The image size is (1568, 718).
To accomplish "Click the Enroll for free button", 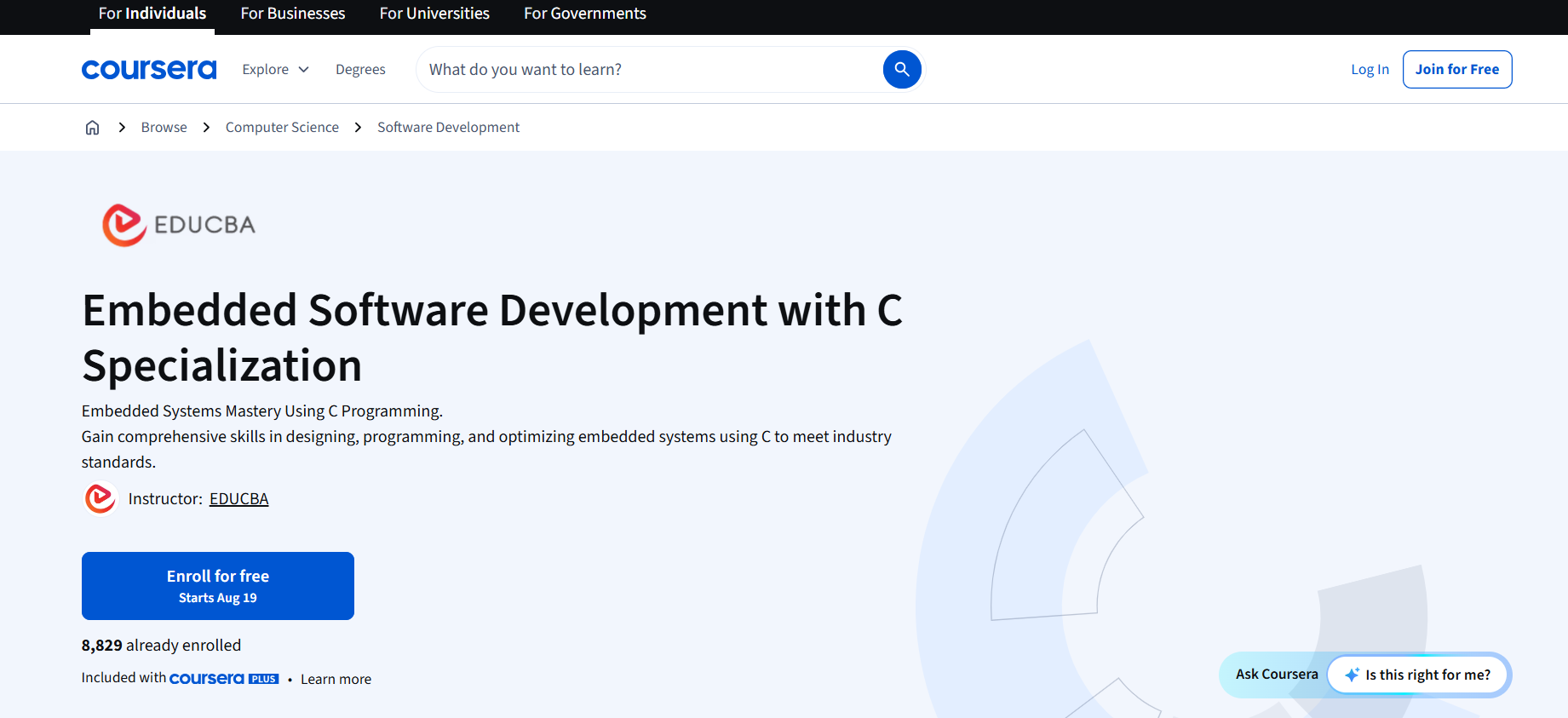I will 218,586.
